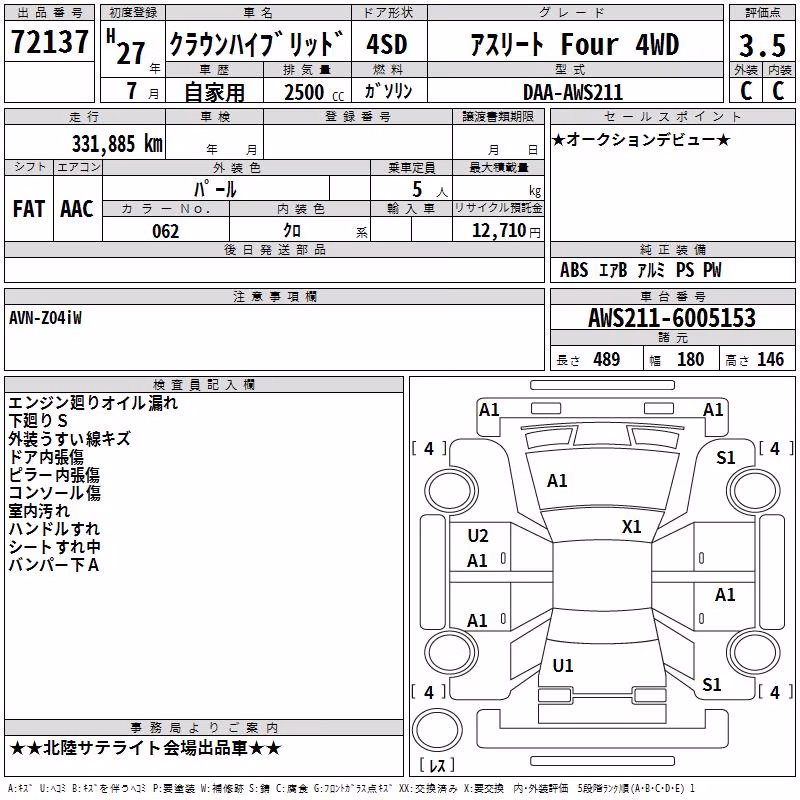Click inspector note 下廻りS
Image resolution: width=800 pixels, height=800 pixels.
tap(38, 421)
